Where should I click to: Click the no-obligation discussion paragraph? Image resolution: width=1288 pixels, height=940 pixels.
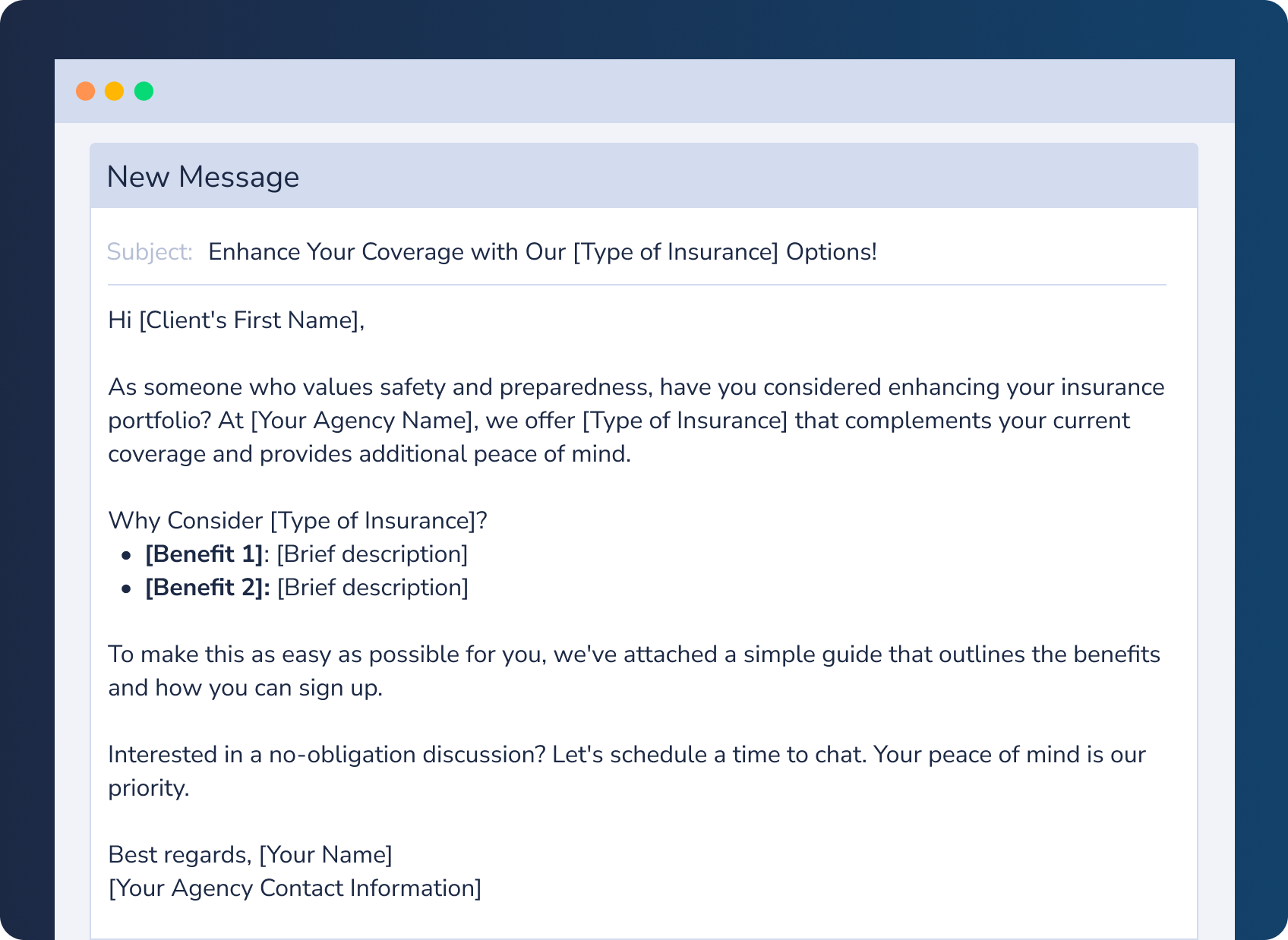pos(626,755)
